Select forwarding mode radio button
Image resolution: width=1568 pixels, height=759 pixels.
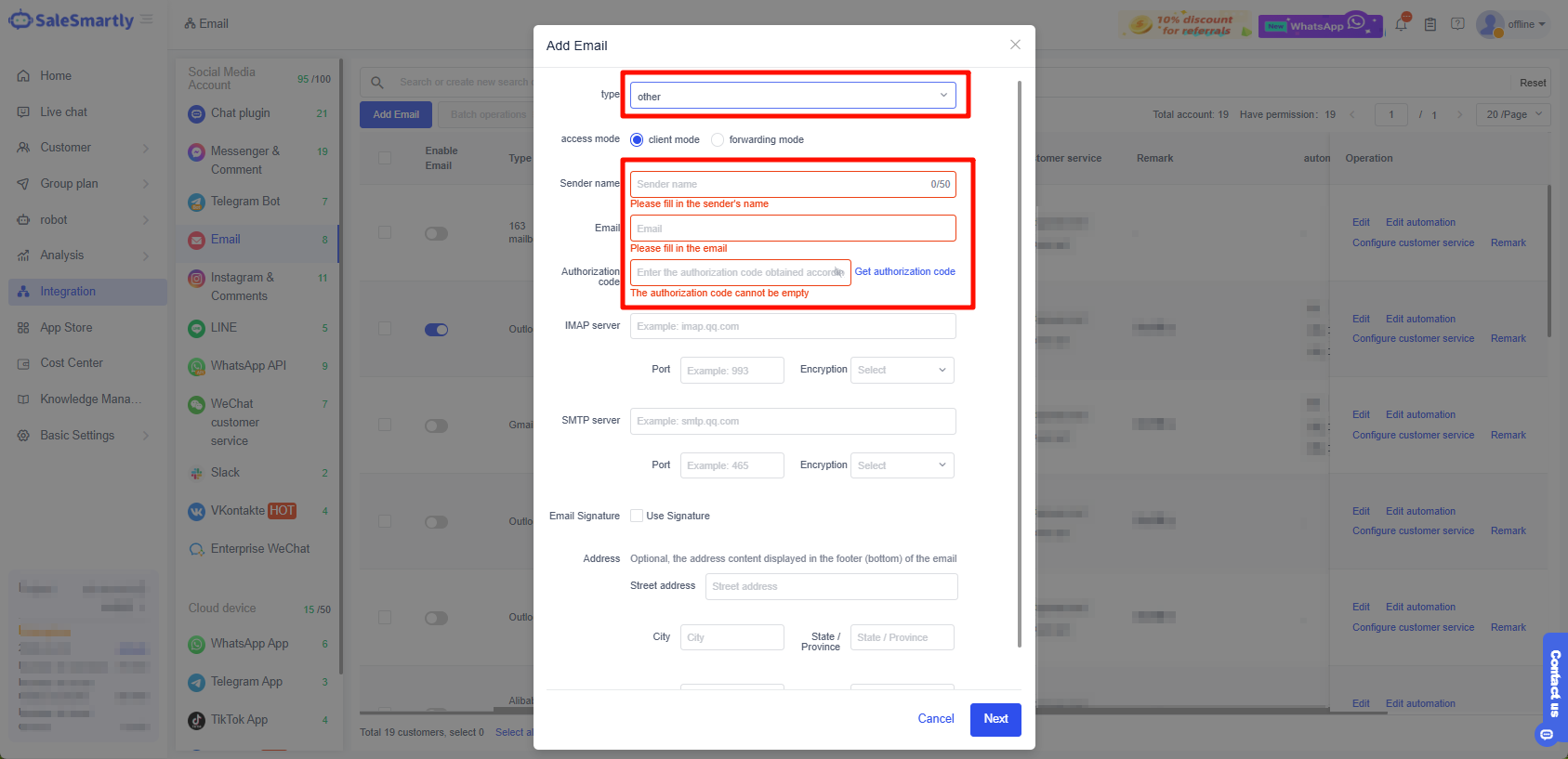[718, 139]
